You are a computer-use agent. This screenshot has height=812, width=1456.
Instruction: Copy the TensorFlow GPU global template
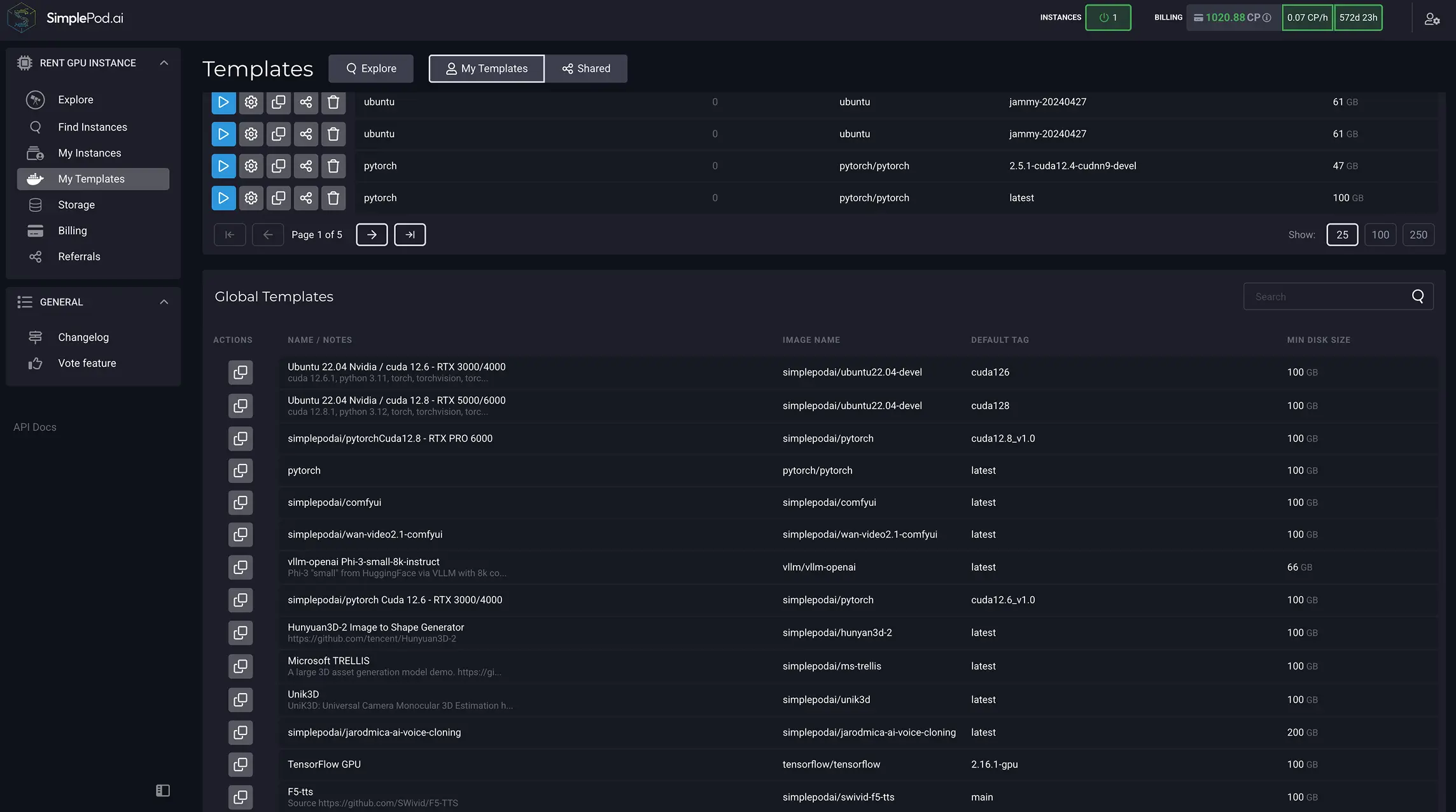click(x=241, y=764)
